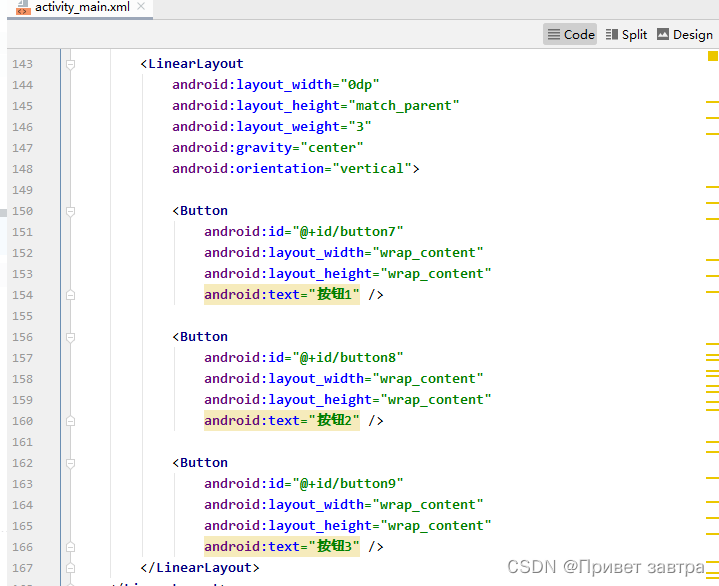Image resolution: width=719 pixels, height=586 pixels.
Task: Click highlighted android:text="按钮3" attribute
Action: [282, 547]
